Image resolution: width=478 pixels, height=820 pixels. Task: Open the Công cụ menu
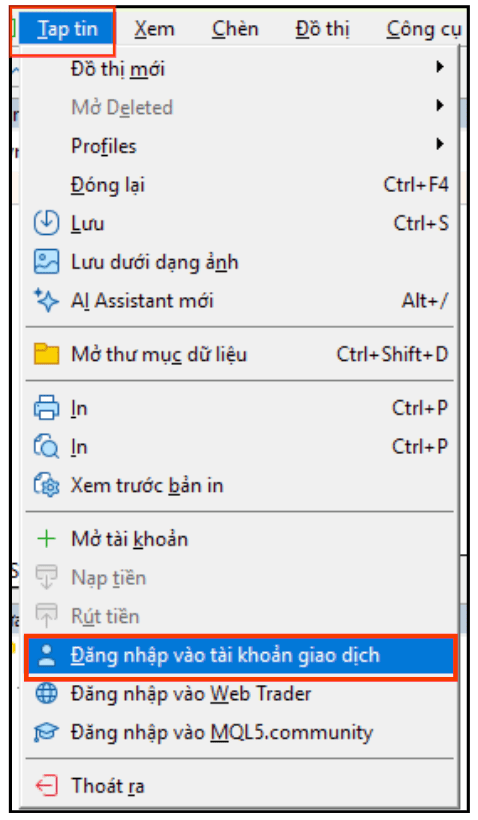pyautogui.click(x=424, y=30)
